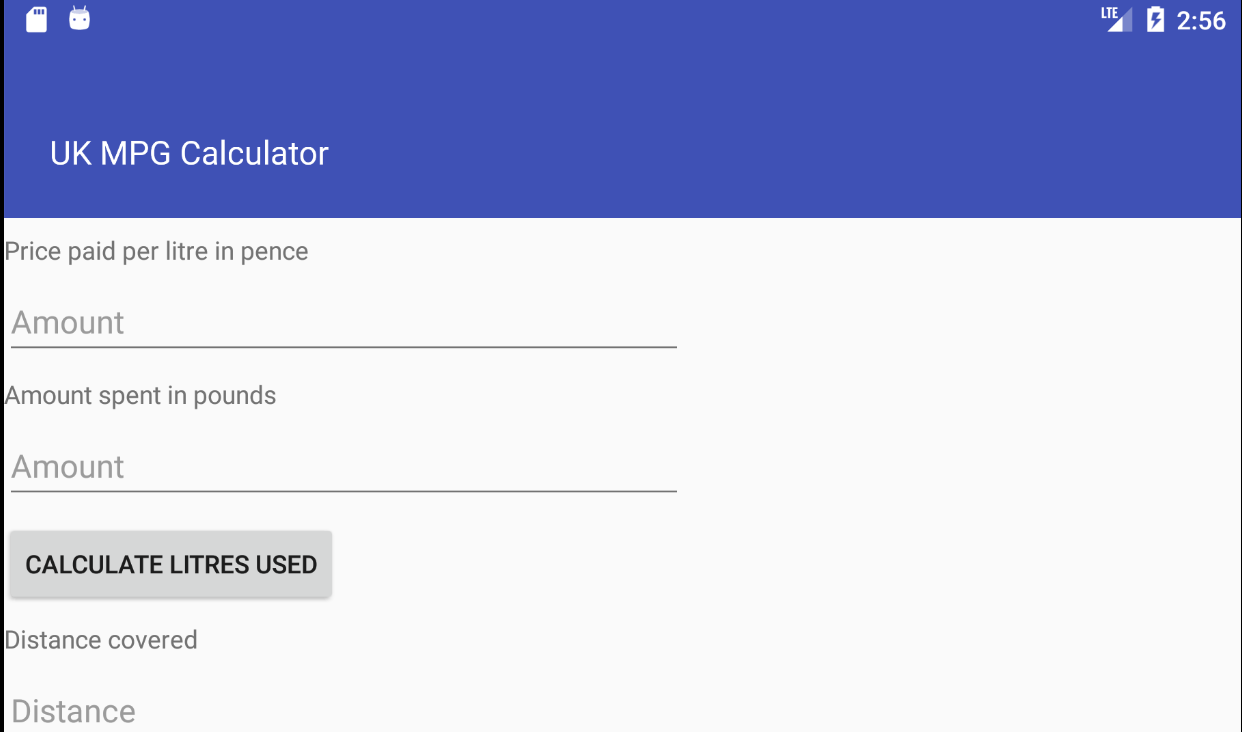Image resolution: width=1242 pixels, height=732 pixels.
Task: Tap the 'Amount' hint under pounds label
Action: (68, 467)
